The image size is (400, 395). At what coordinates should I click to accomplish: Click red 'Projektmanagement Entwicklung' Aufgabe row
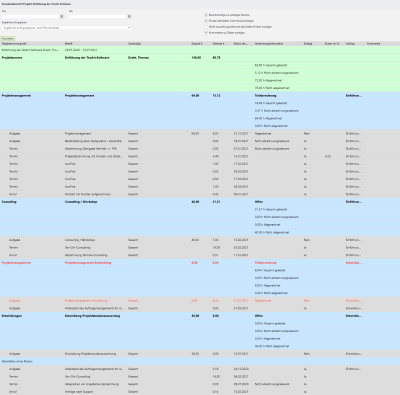(x=200, y=301)
